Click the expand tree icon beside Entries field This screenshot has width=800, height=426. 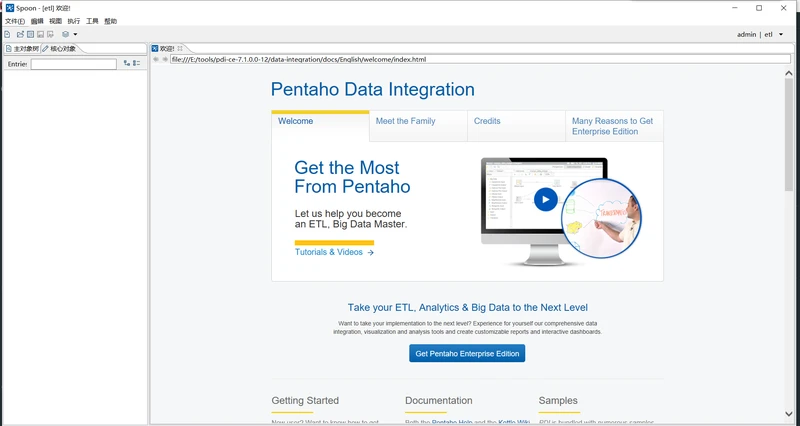click(x=127, y=63)
